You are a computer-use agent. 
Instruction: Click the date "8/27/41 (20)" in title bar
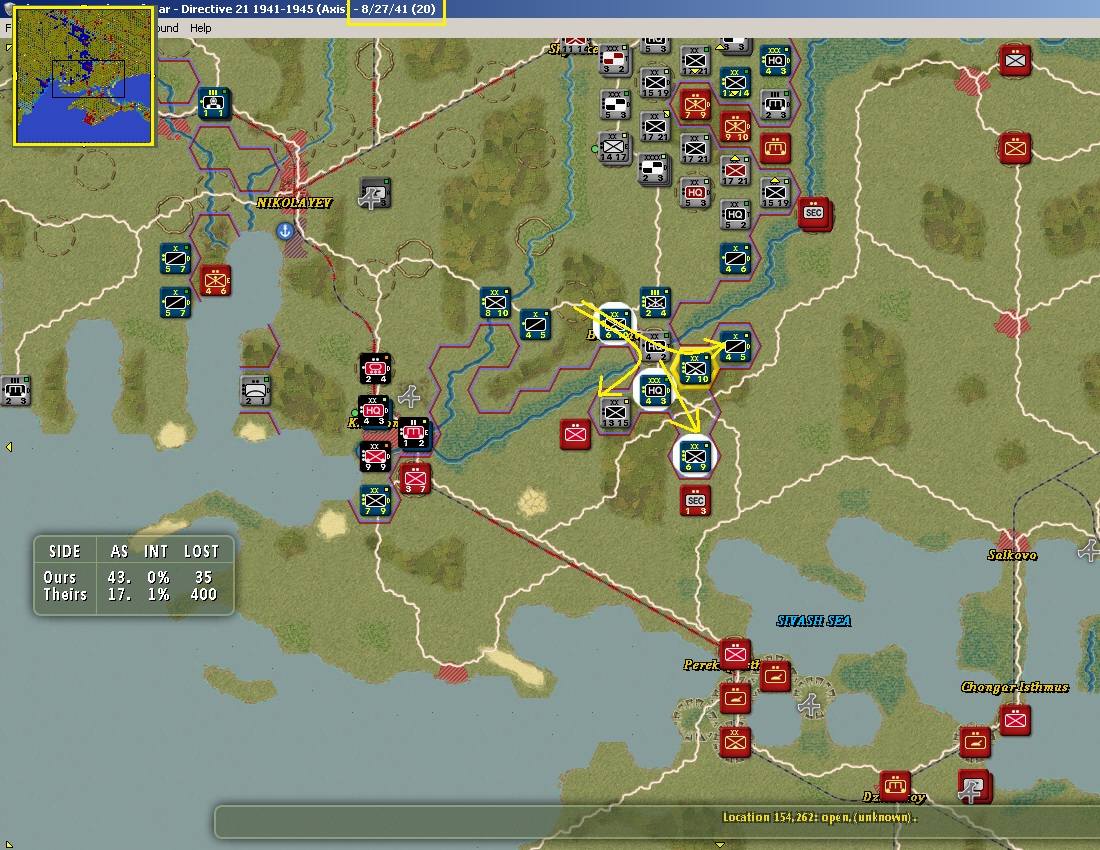[398, 9]
